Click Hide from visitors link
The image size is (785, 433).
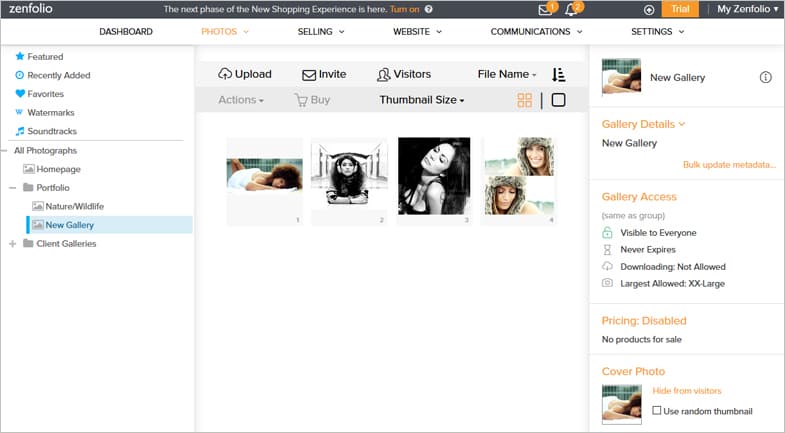coord(687,390)
